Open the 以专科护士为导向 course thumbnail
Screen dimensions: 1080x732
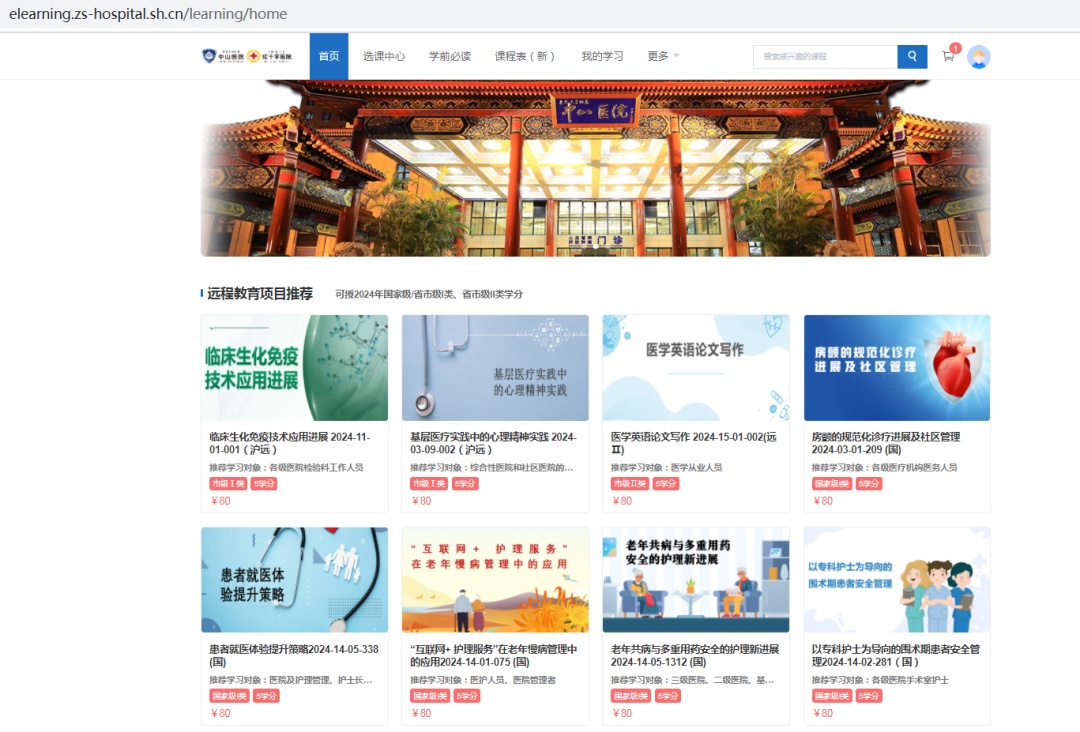pos(897,580)
